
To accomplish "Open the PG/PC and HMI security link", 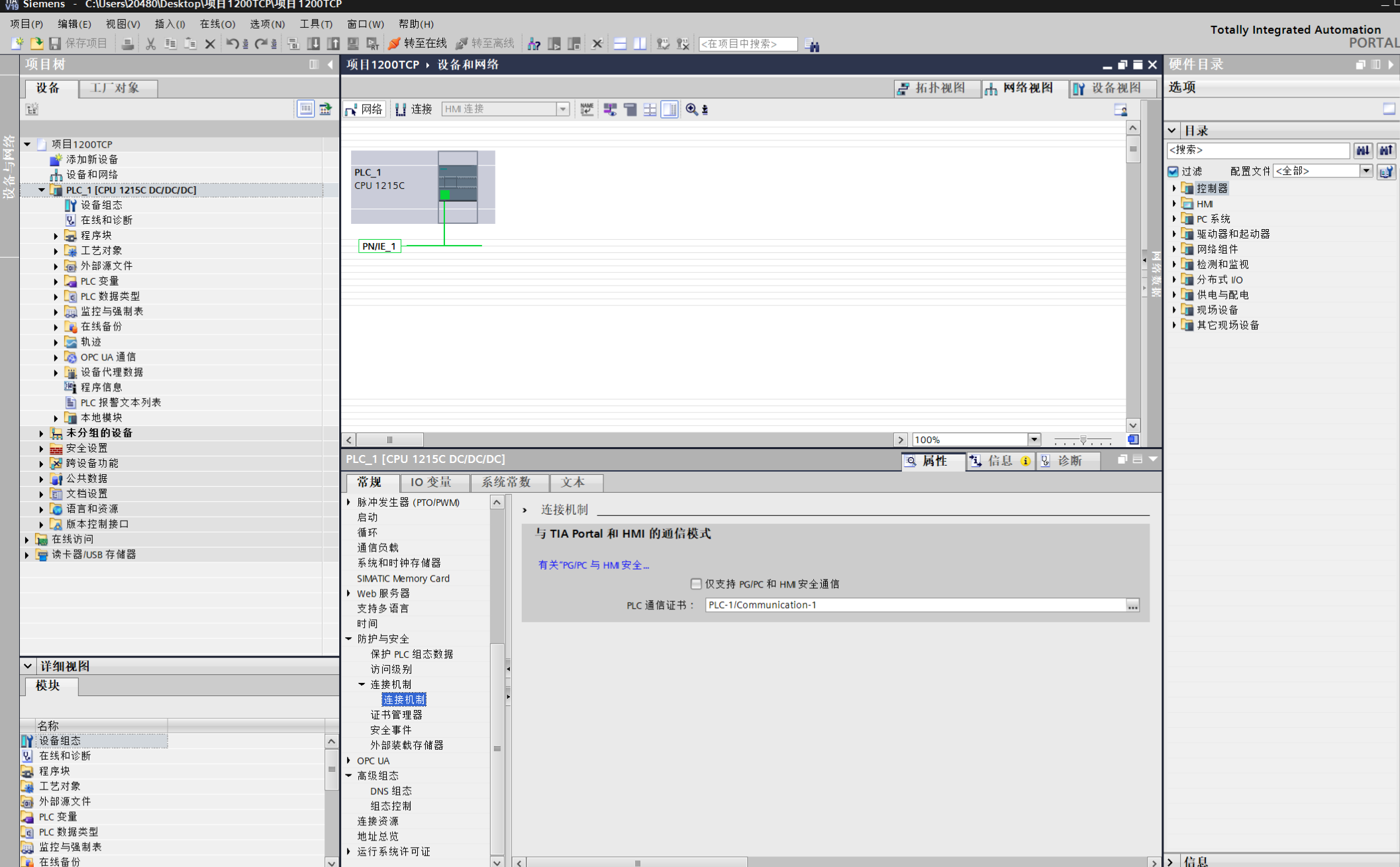I will click(593, 565).
